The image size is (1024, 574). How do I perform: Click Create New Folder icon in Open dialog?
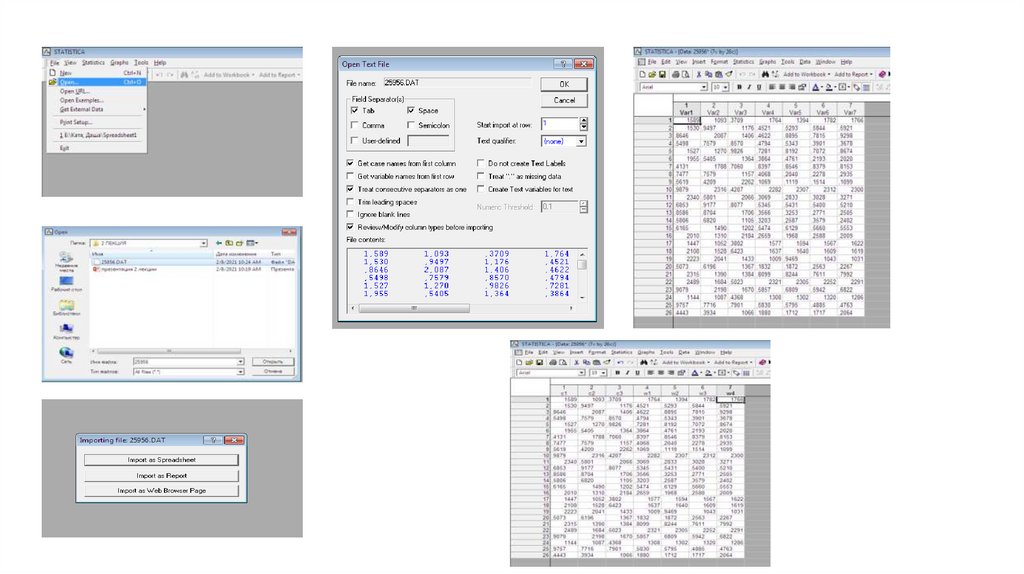(x=239, y=243)
